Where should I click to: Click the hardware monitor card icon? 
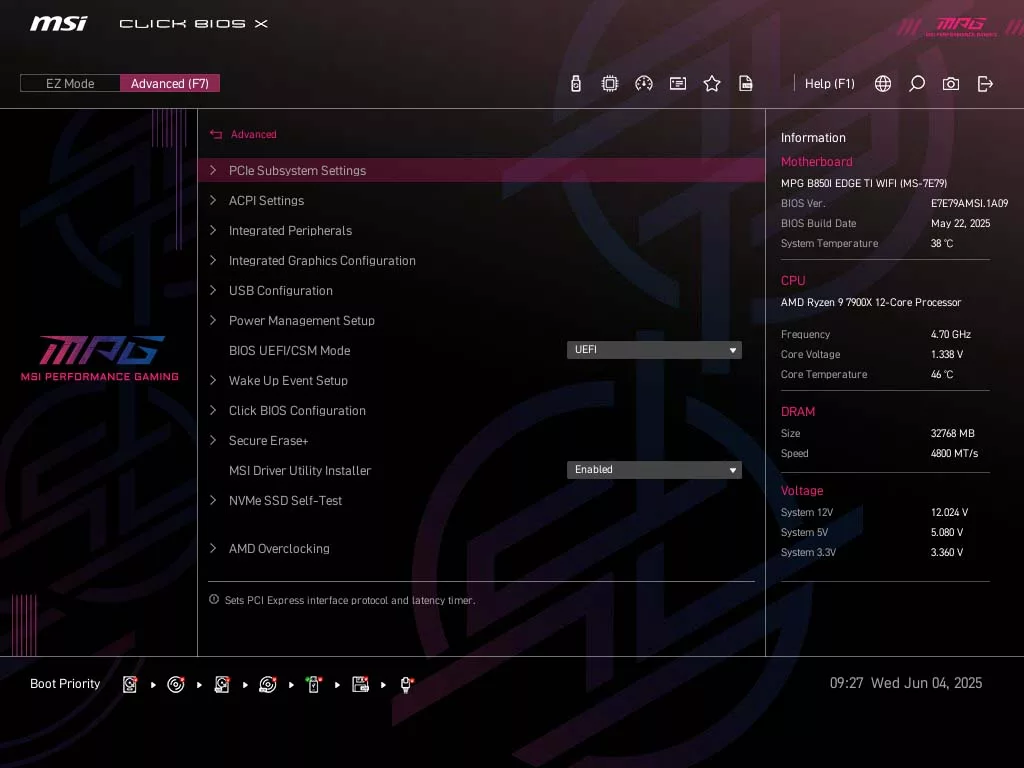678,84
